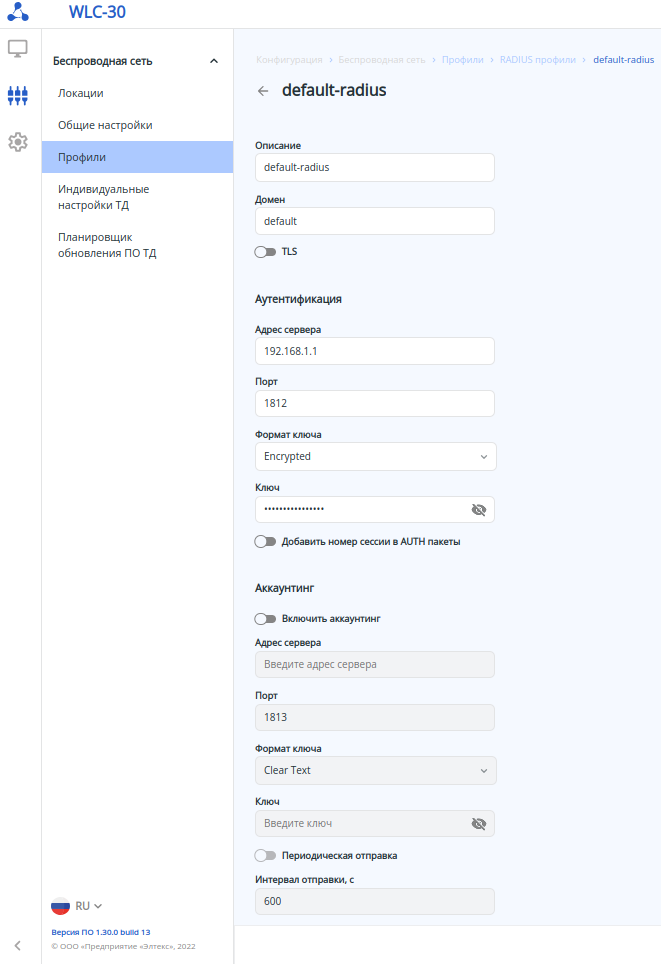Screen dimensions: 661x964
Task: Collapse the Беспроводная сеть menu section
Action: click(x=213, y=61)
